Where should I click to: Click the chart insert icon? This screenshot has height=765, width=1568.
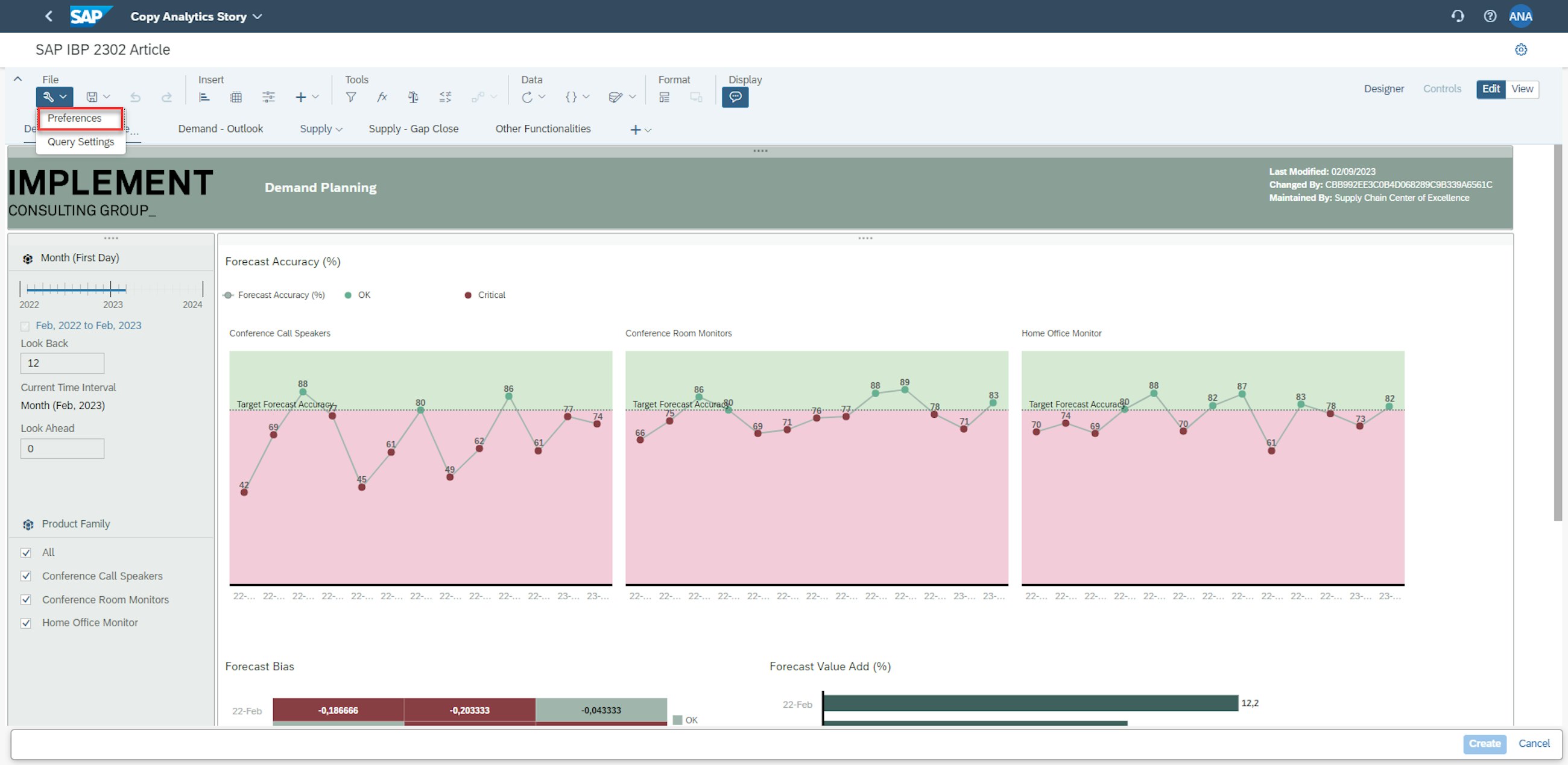click(204, 98)
